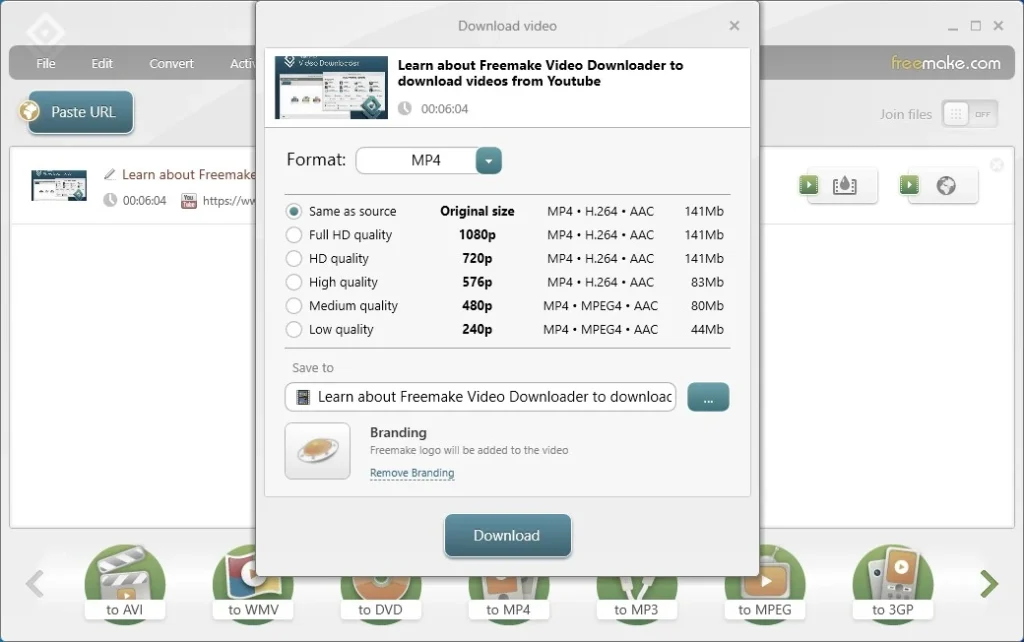Choose Medium quality 480p option
Image resolution: width=1024 pixels, height=642 pixels.
(x=294, y=305)
